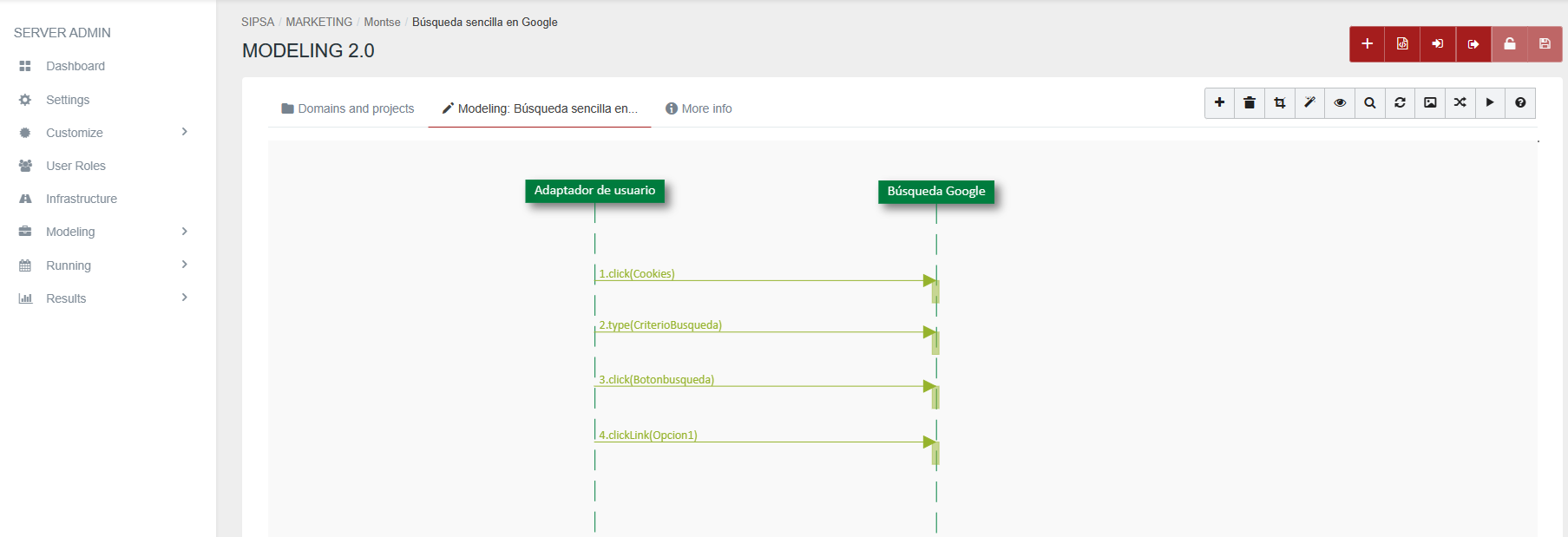
Task: Go to Dashboard in sidebar
Action: point(75,66)
